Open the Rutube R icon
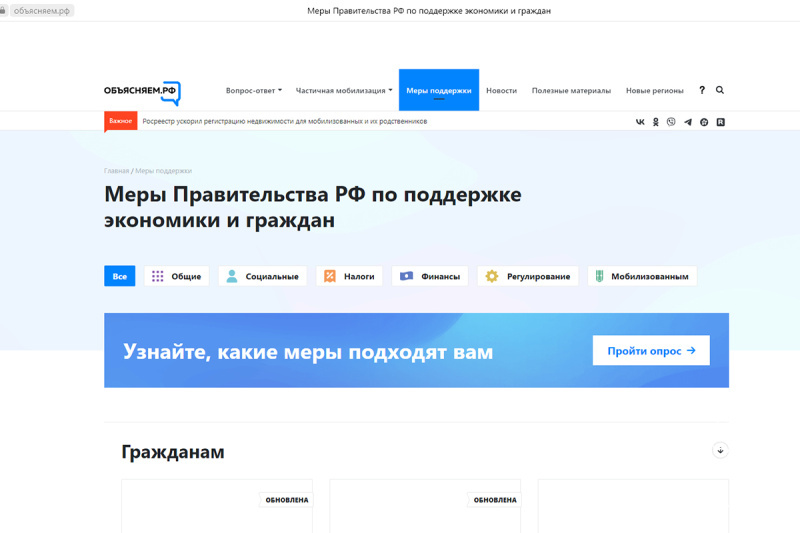 [x=720, y=122]
